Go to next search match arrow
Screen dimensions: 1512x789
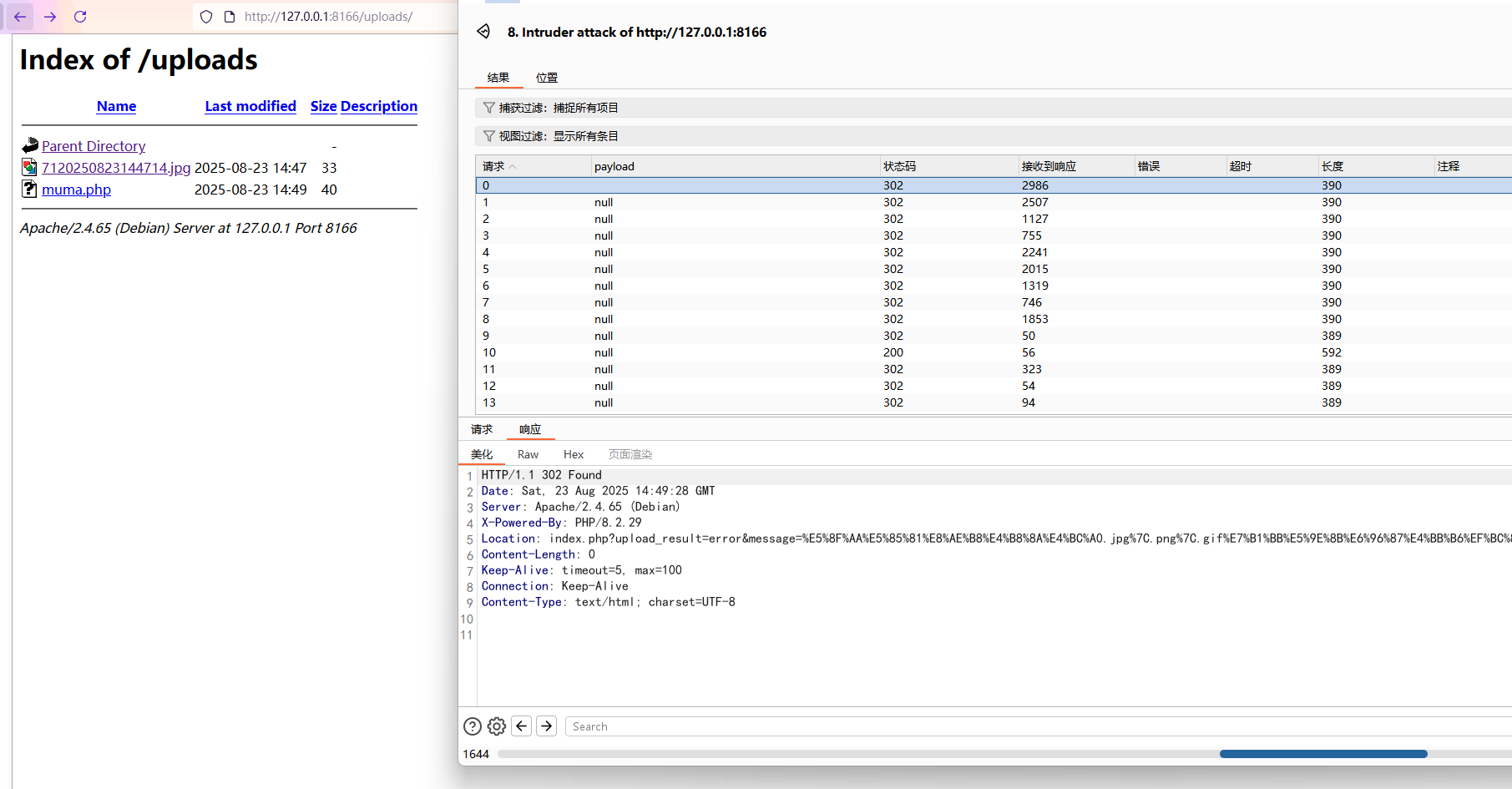[547, 726]
